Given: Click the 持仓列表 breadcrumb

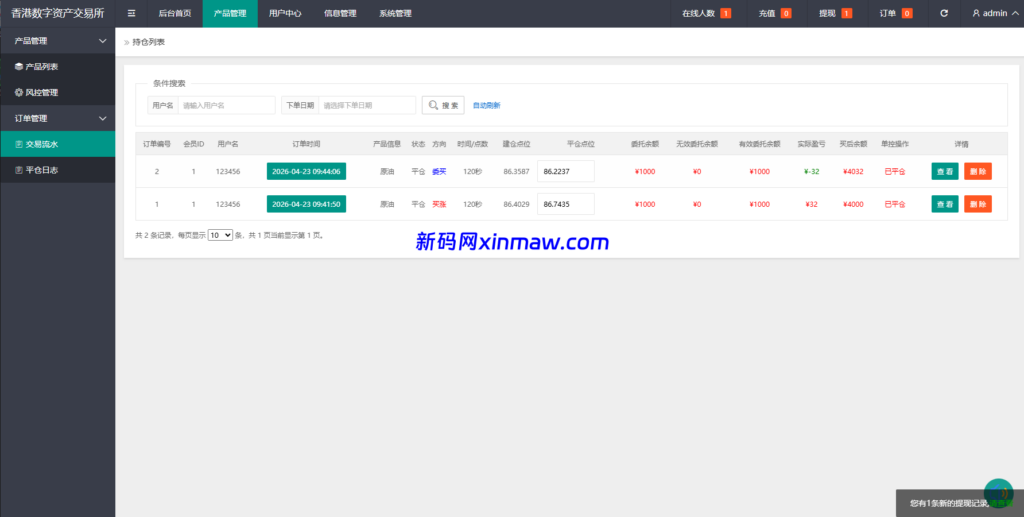Looking at the screenshot, I should (x=149, y=42).
